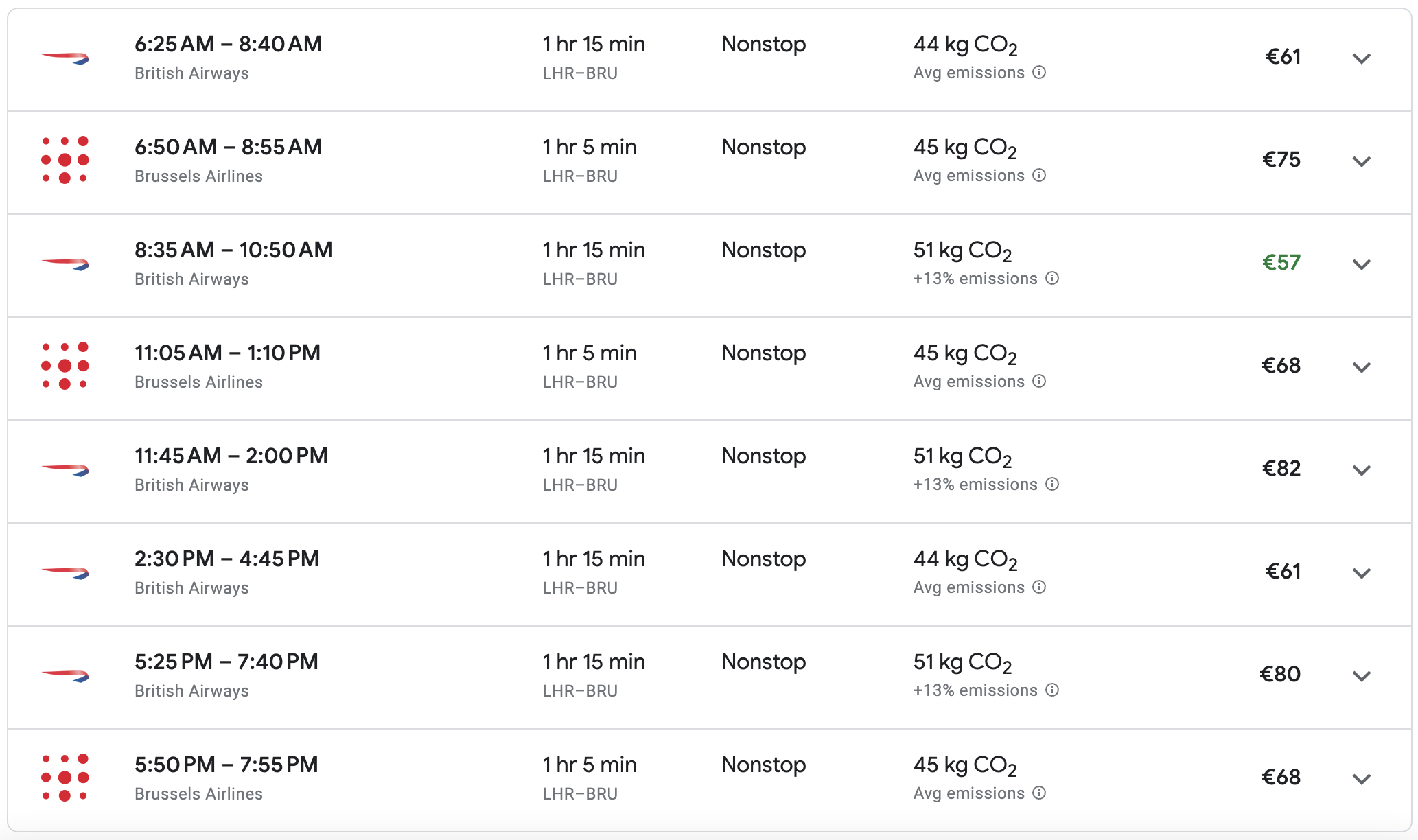Select the €57 price on the 8:35 AM flight
This screenshot has width=1418, height=840.
[1281, 262]
